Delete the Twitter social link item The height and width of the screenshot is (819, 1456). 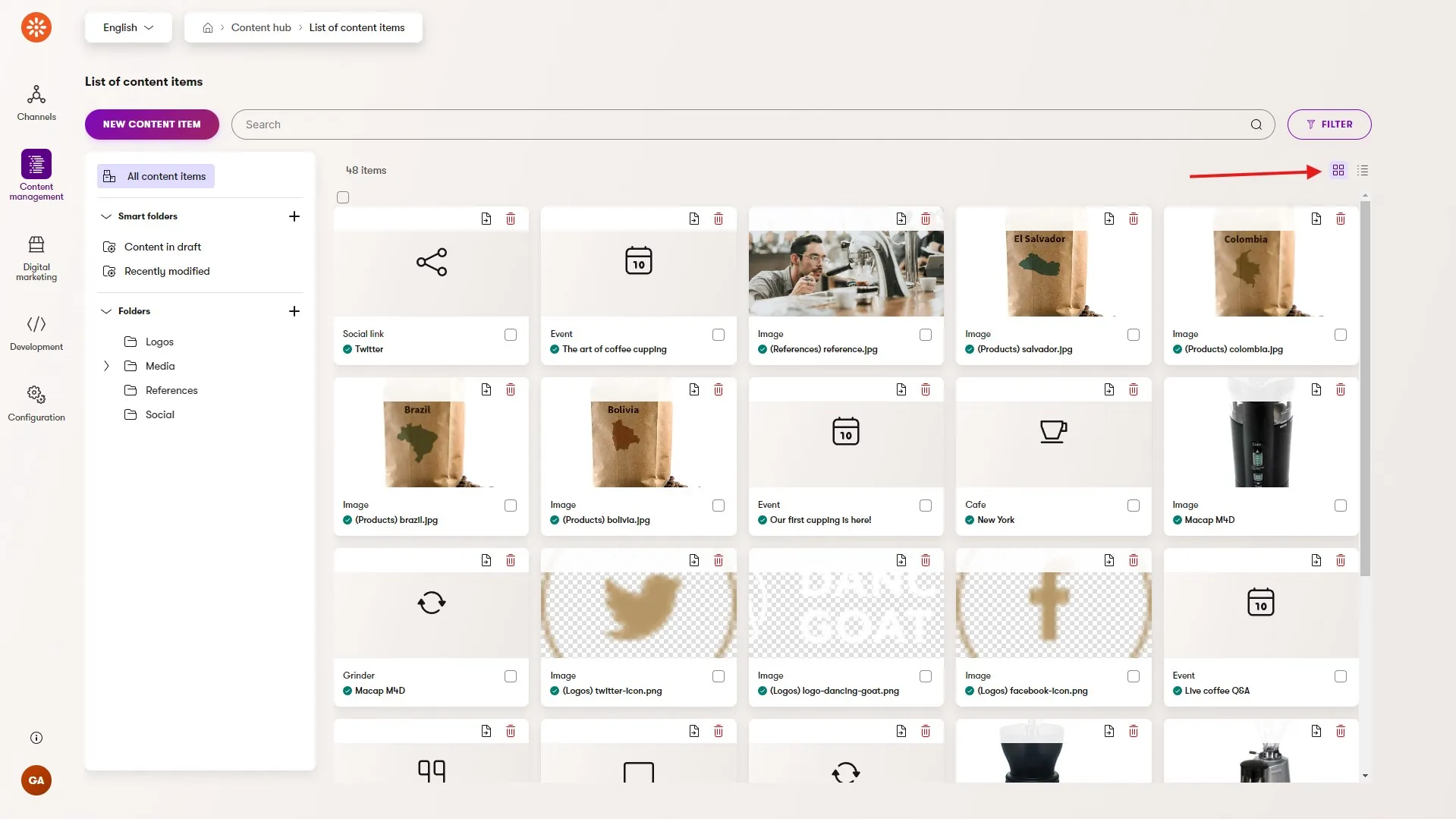(x=511, y=219)
